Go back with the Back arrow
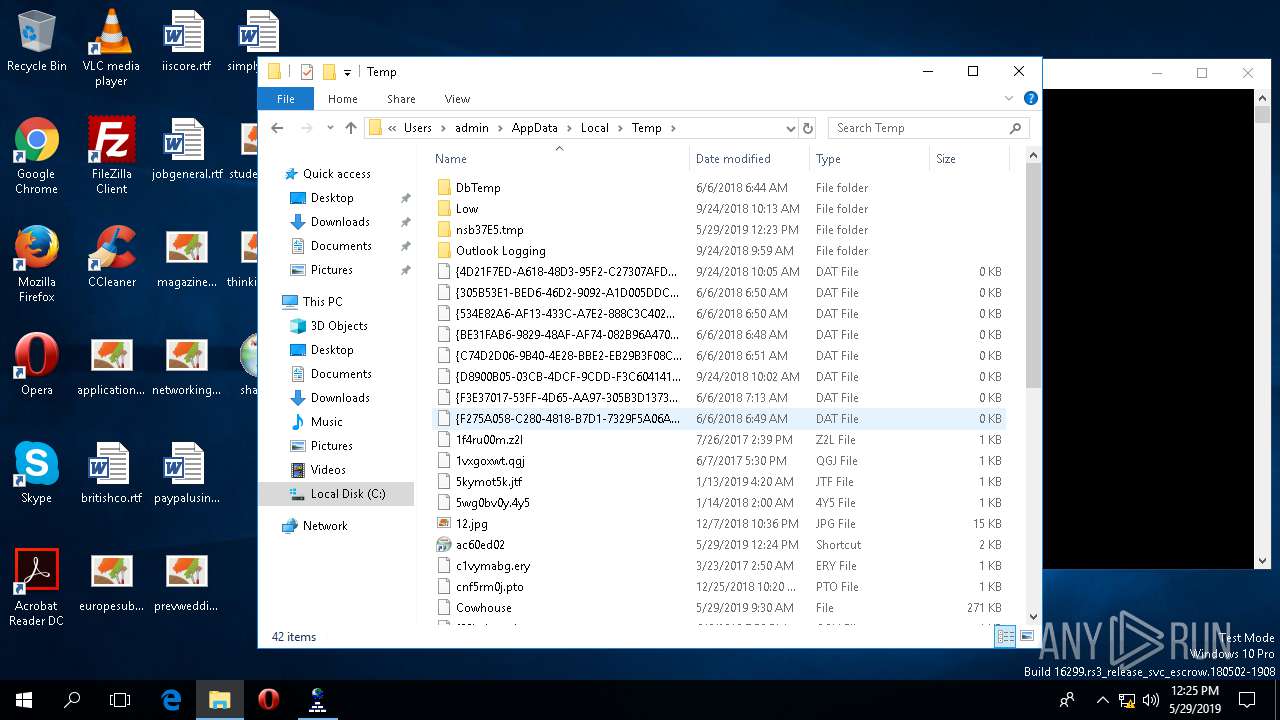The image size is (1280, 720). pyautogui.click(x=278, y=128)
